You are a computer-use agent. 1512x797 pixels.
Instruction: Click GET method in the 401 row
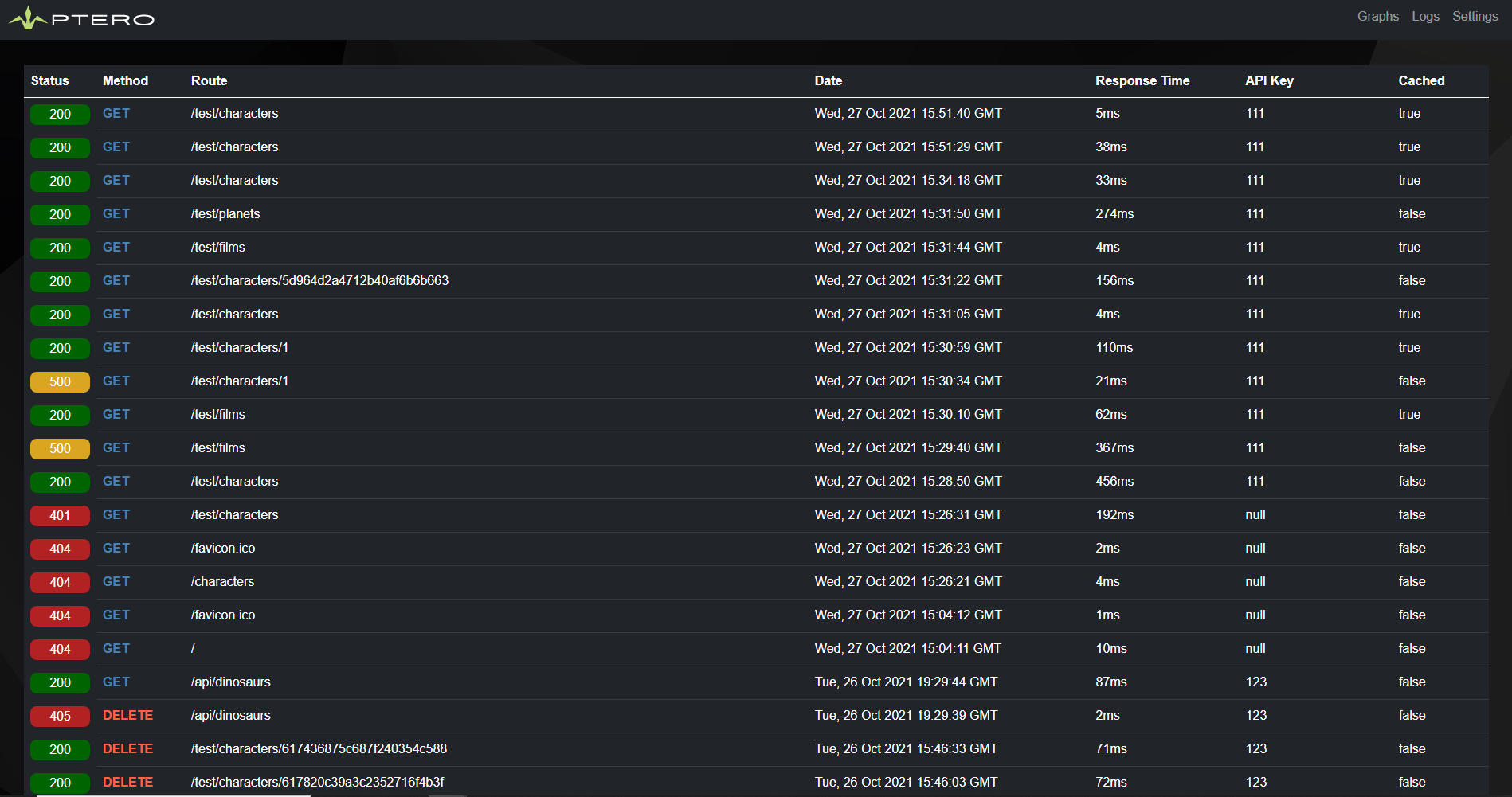[116, 514]
